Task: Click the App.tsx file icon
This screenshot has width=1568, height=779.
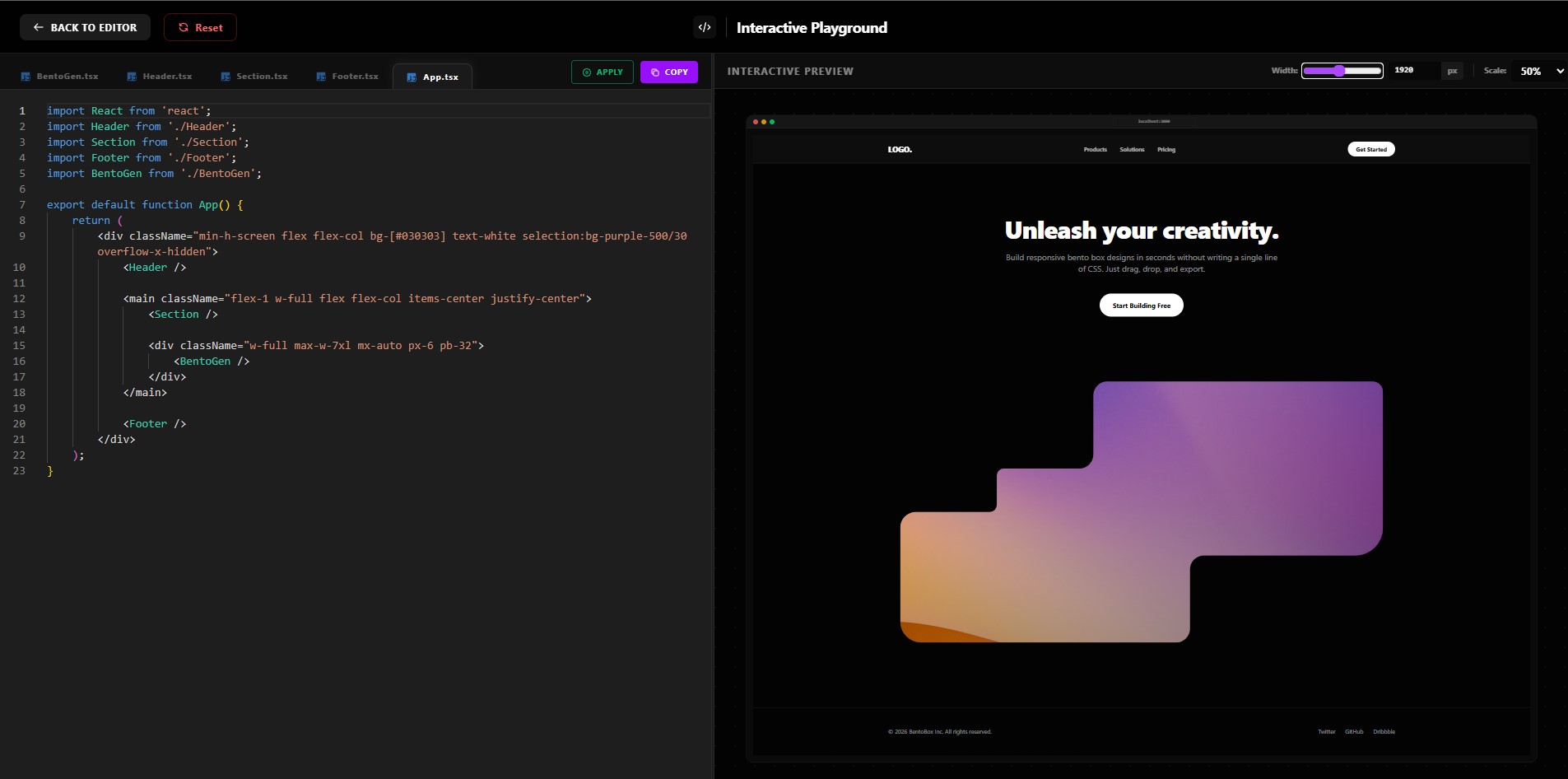Action: click(x=412, y=77)
